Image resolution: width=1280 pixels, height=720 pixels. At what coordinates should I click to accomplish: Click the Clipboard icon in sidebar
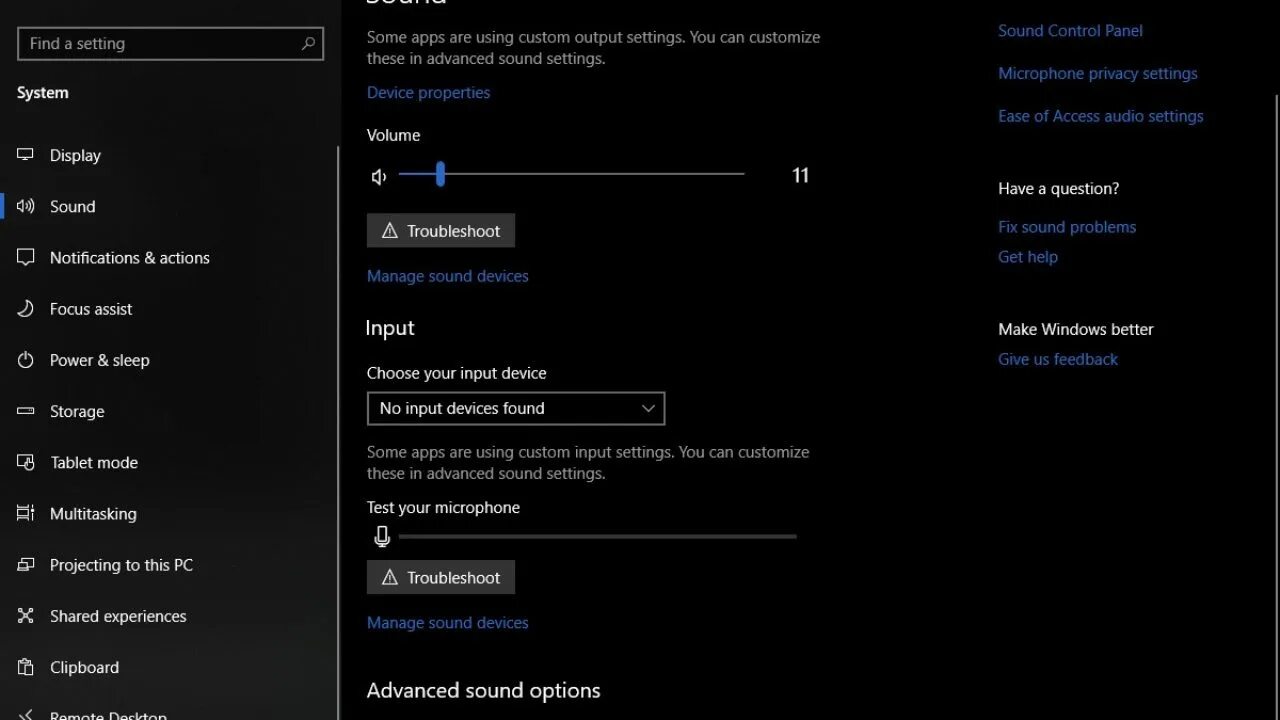pyautogui.click(x=26, y=667)
